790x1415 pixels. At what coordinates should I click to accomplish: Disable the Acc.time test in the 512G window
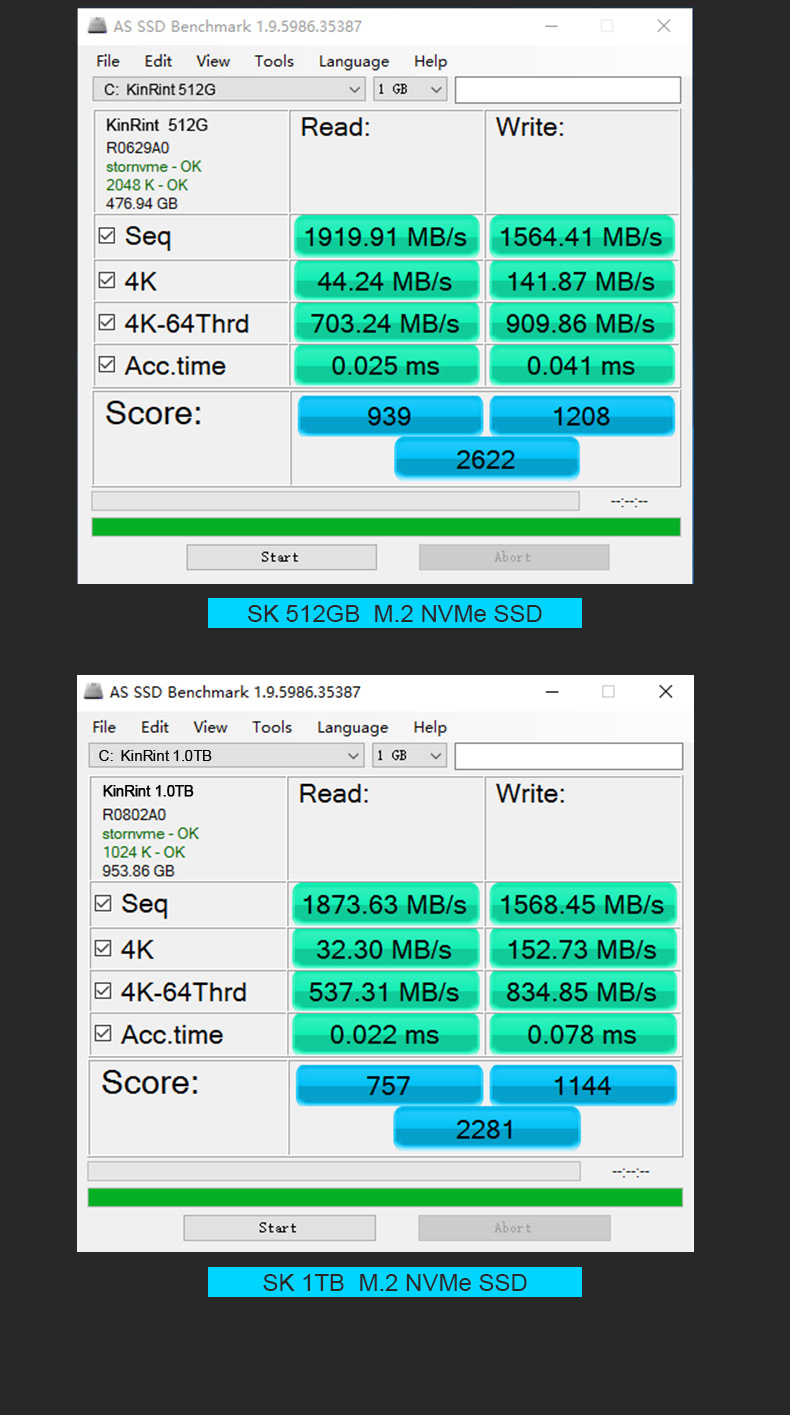[x=107, y=365]
